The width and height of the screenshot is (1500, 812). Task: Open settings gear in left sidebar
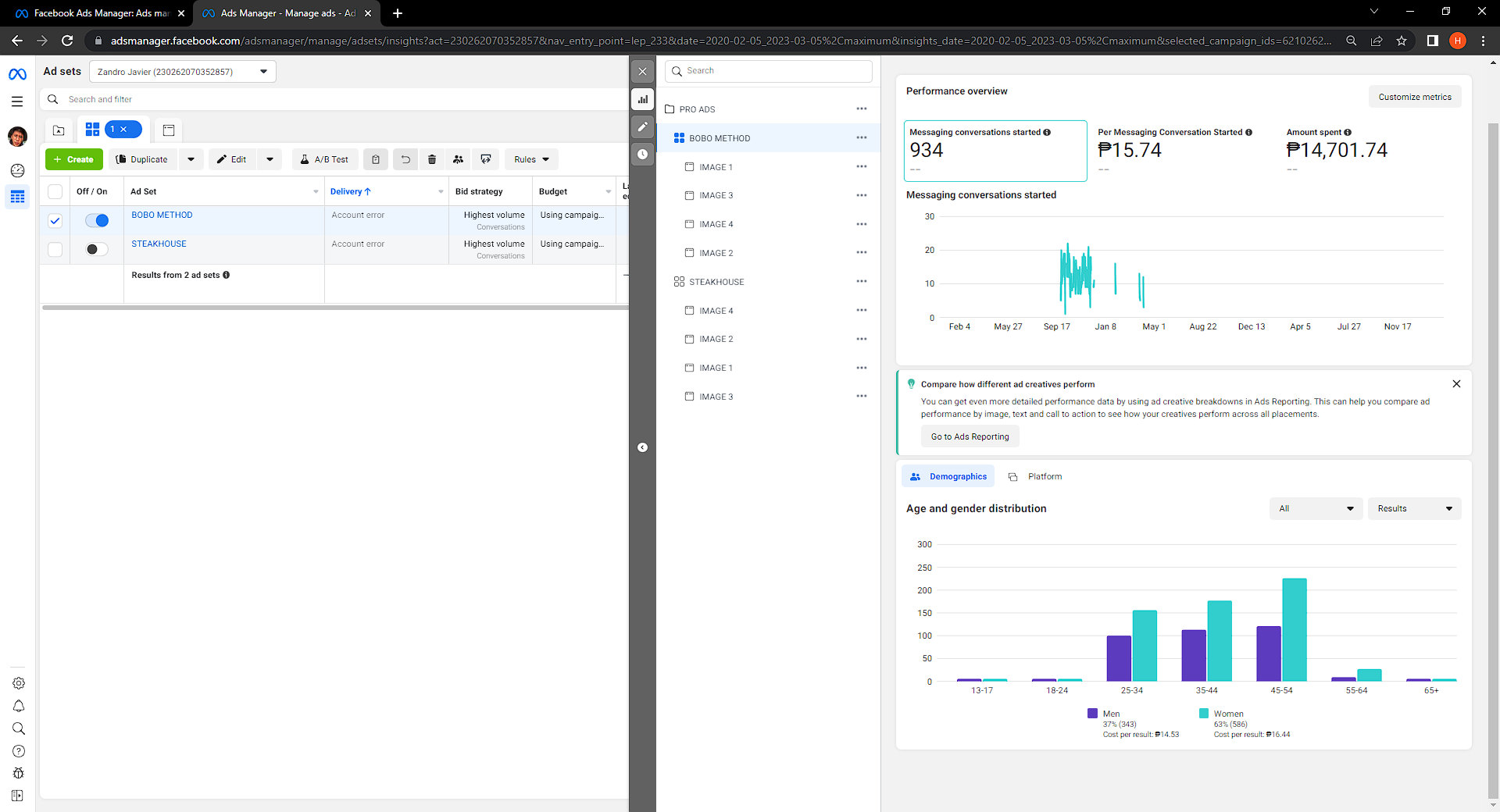[x=19, y=683]
